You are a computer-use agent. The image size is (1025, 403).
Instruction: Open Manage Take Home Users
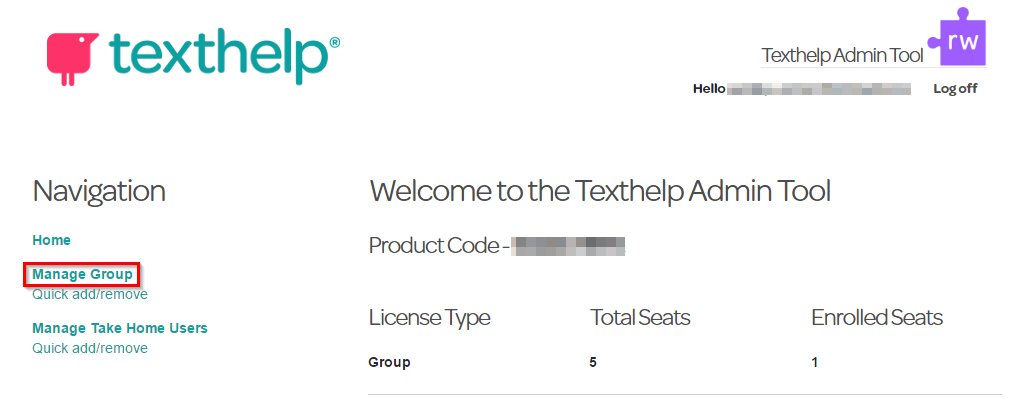pyautogui.click(x=120, y=328)
